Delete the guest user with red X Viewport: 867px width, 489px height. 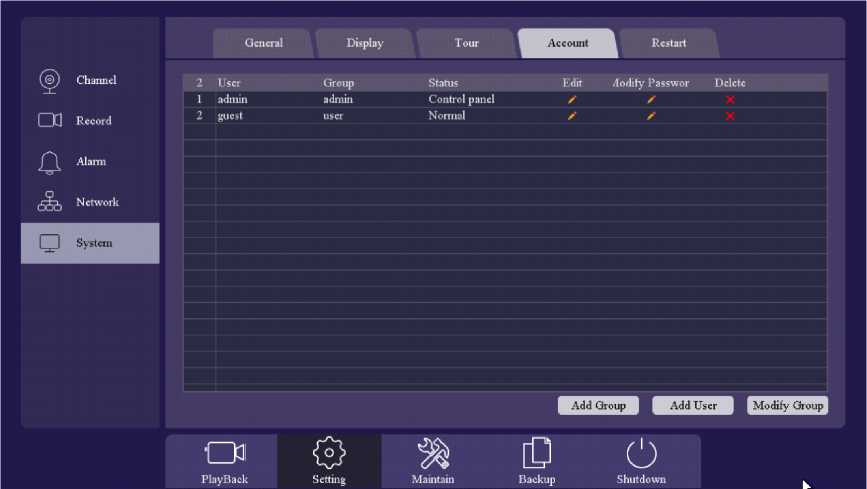730,116
